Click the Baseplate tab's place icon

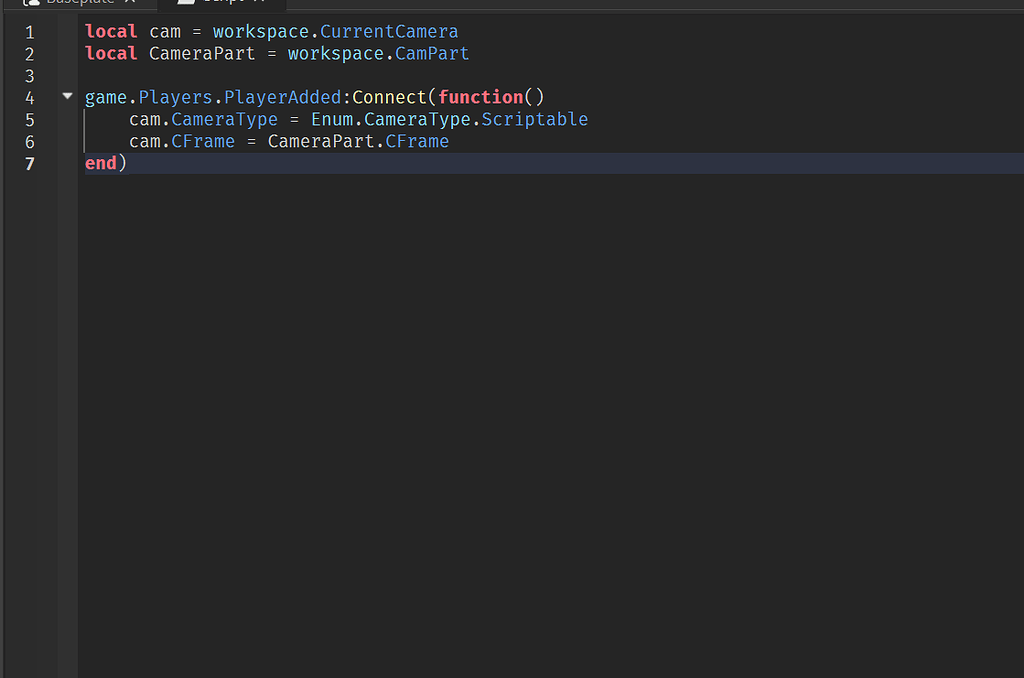point(31,3)
